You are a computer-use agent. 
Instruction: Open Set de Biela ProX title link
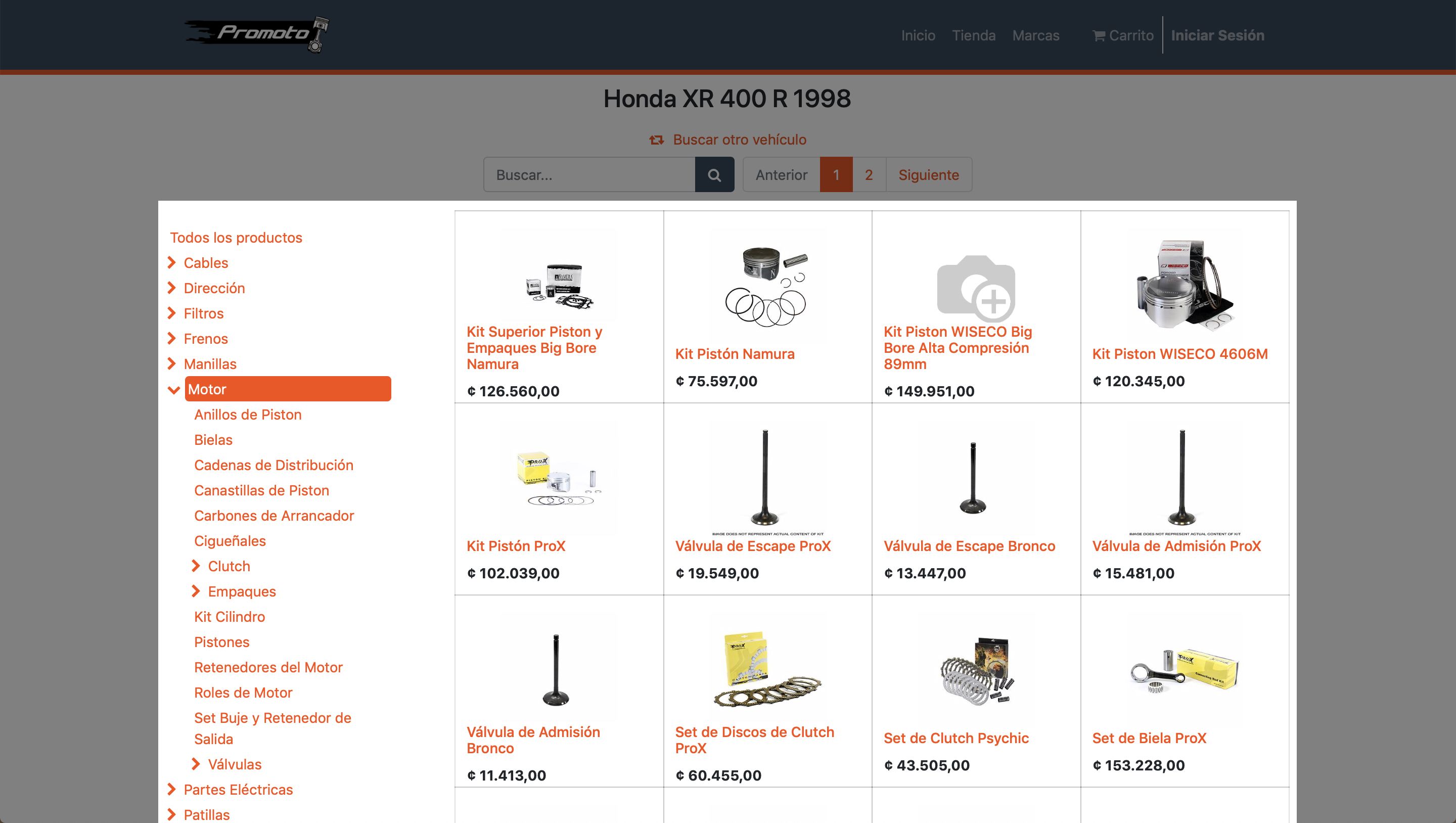[1149, 738]
